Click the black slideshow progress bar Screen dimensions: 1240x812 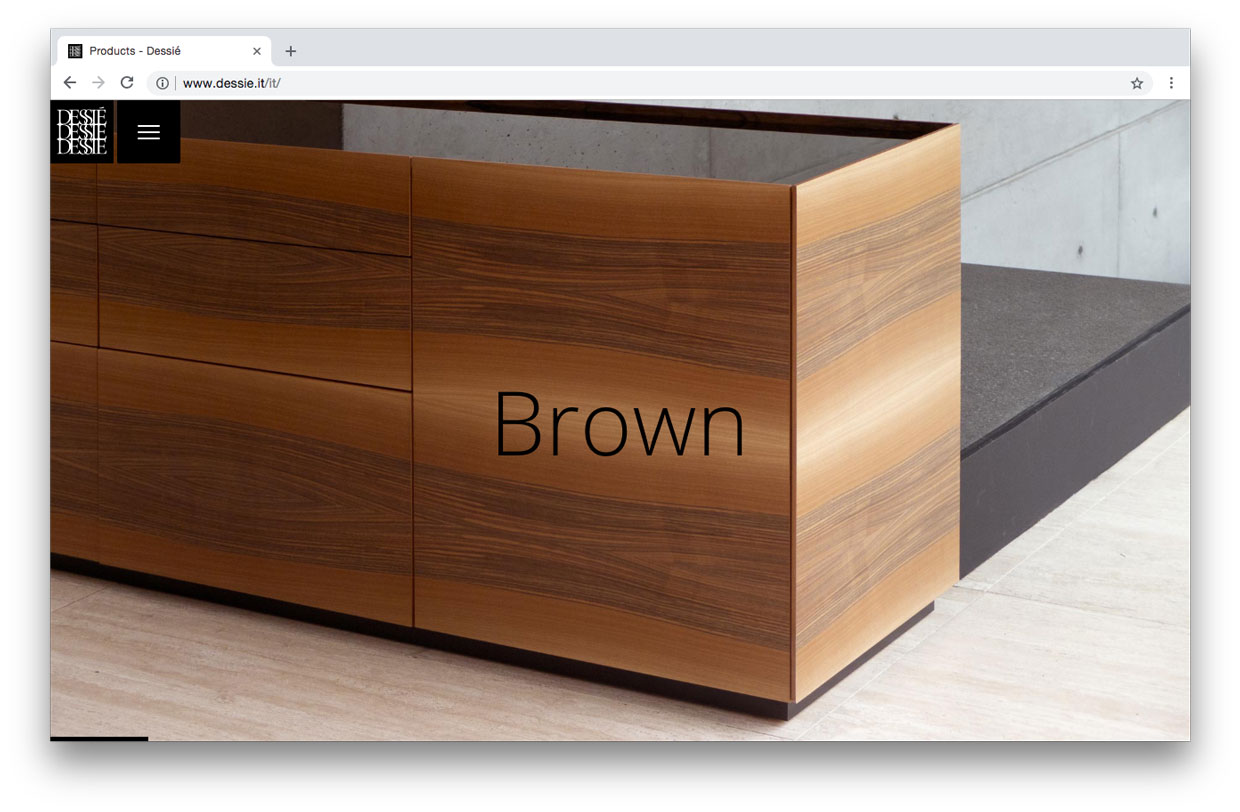99,739
